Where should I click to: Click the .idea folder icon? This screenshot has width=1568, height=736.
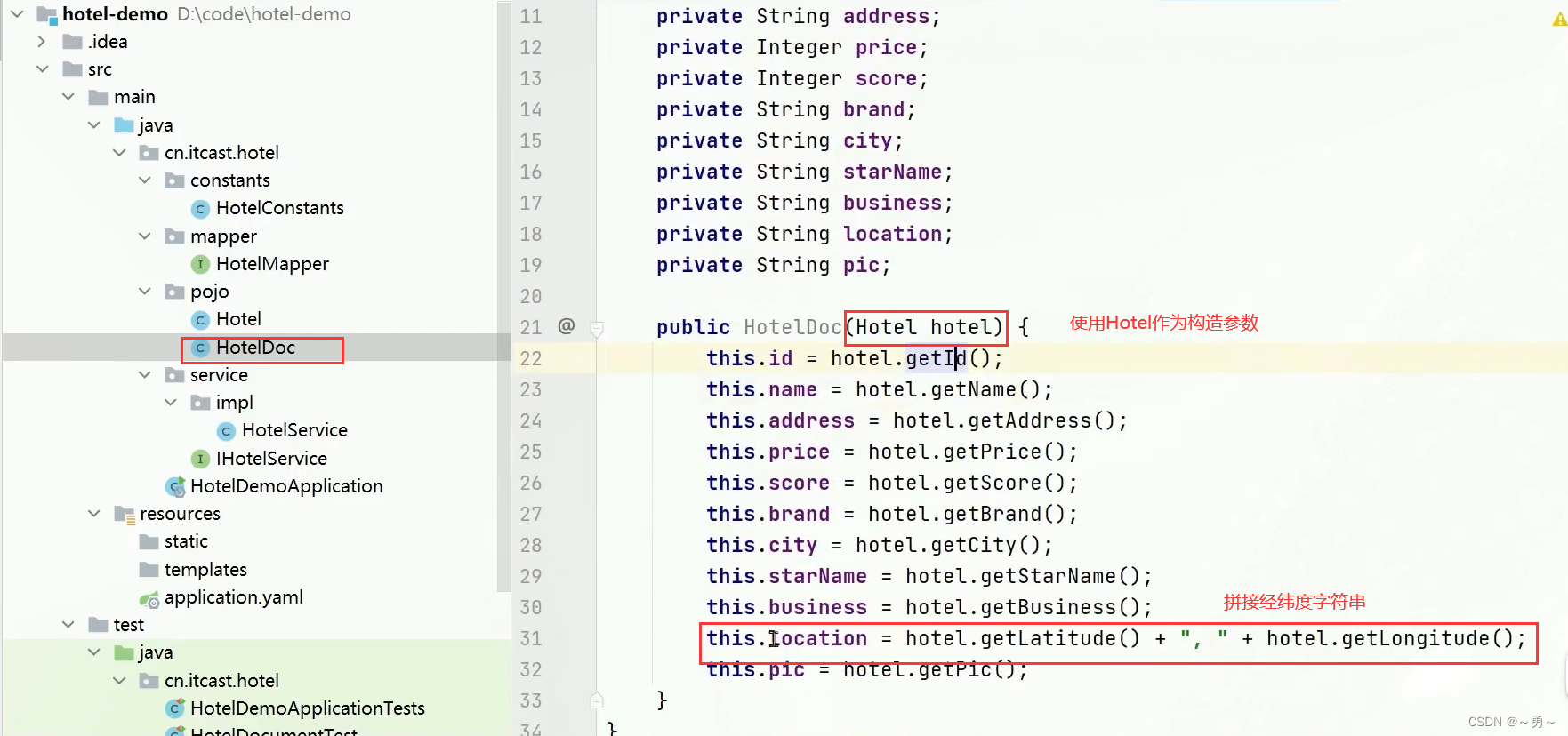pos(73,42)
